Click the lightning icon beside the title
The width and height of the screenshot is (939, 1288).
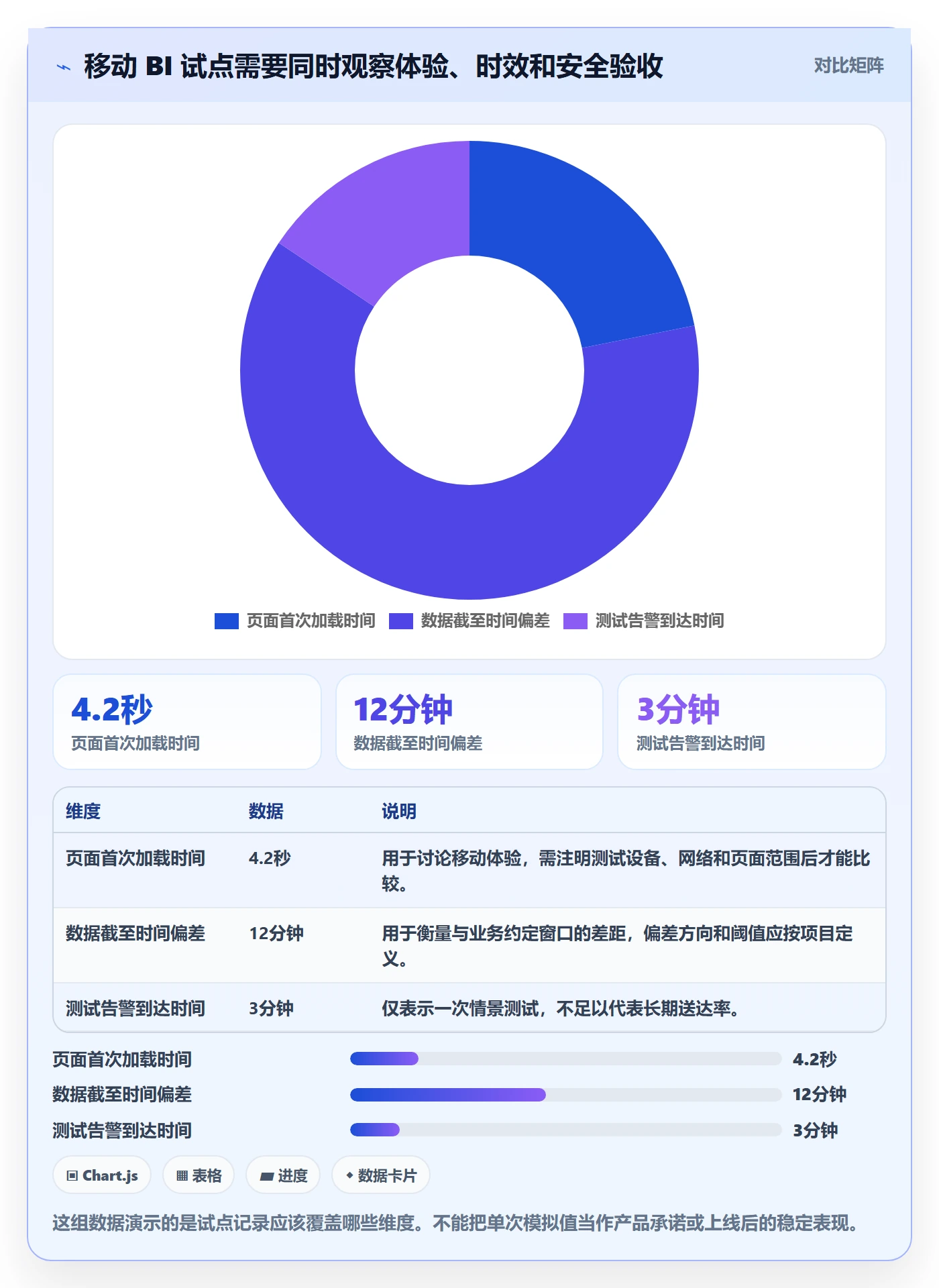(x=64, y=67)
